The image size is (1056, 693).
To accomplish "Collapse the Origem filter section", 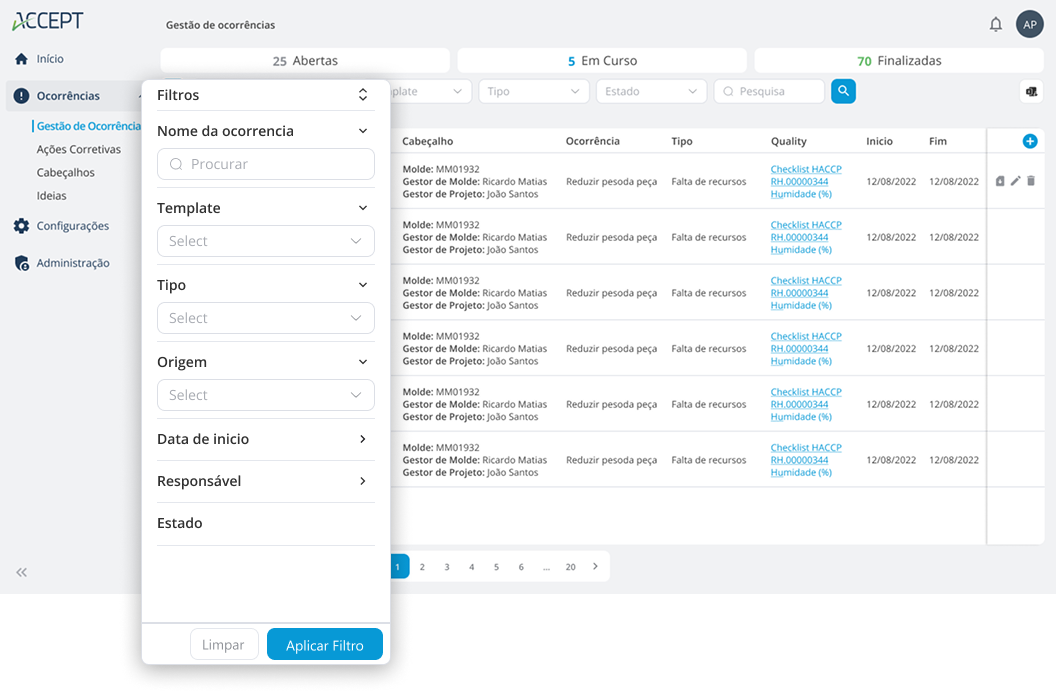I will [x=363, y=362].
